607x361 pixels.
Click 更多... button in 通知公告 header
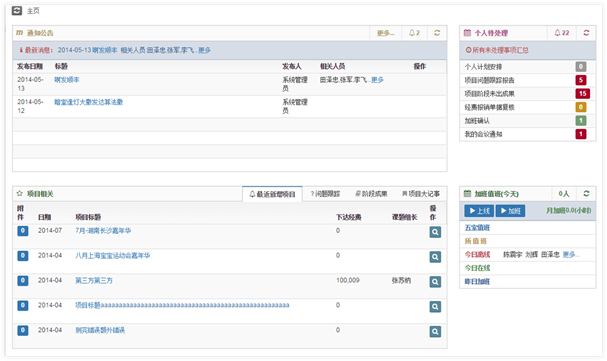tap(386, 33)
